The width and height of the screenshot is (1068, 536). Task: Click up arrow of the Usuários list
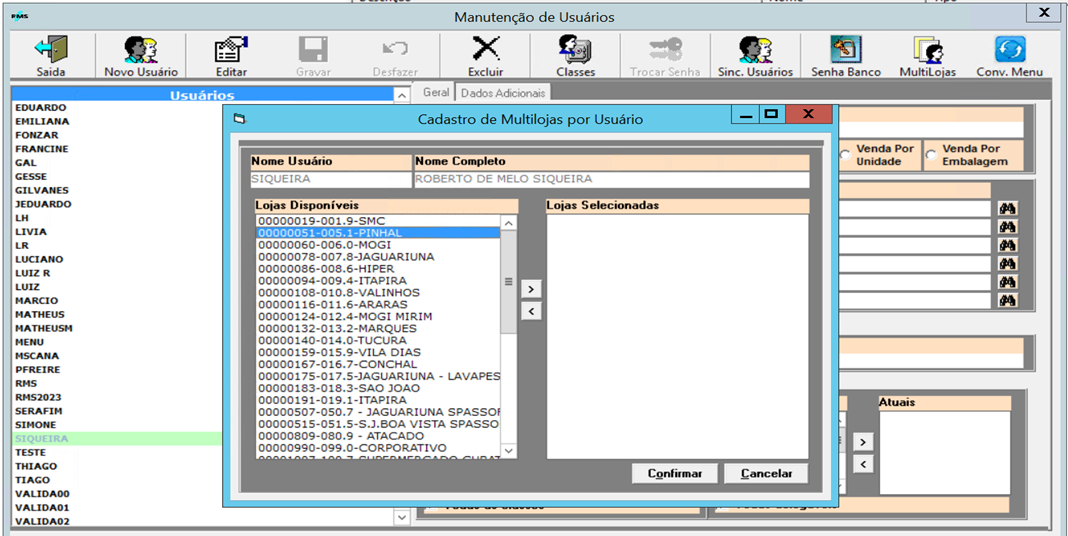pos(402,95)
